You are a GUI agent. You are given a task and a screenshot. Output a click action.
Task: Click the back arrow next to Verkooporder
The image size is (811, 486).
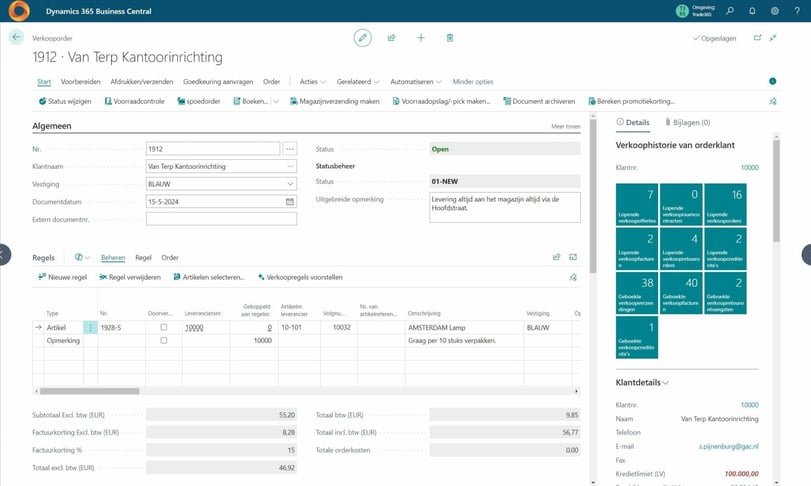pos(17,37)
